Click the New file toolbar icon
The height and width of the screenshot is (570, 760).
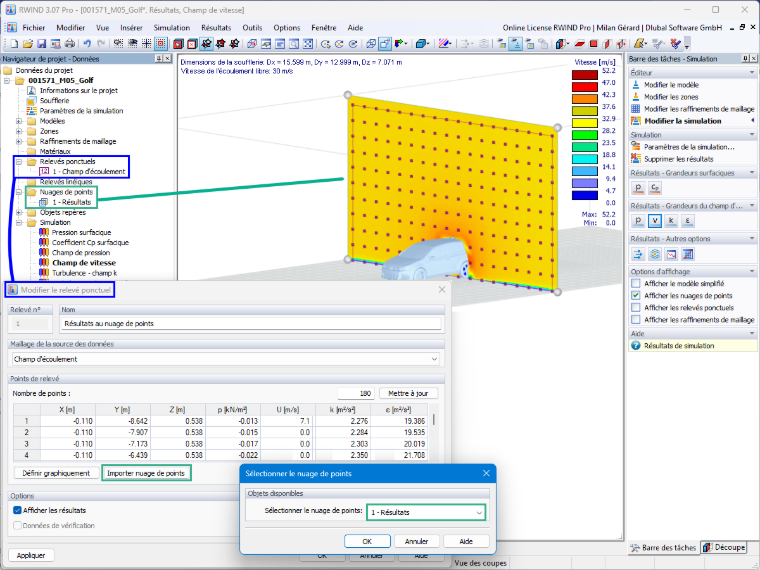tap(14, 44)
